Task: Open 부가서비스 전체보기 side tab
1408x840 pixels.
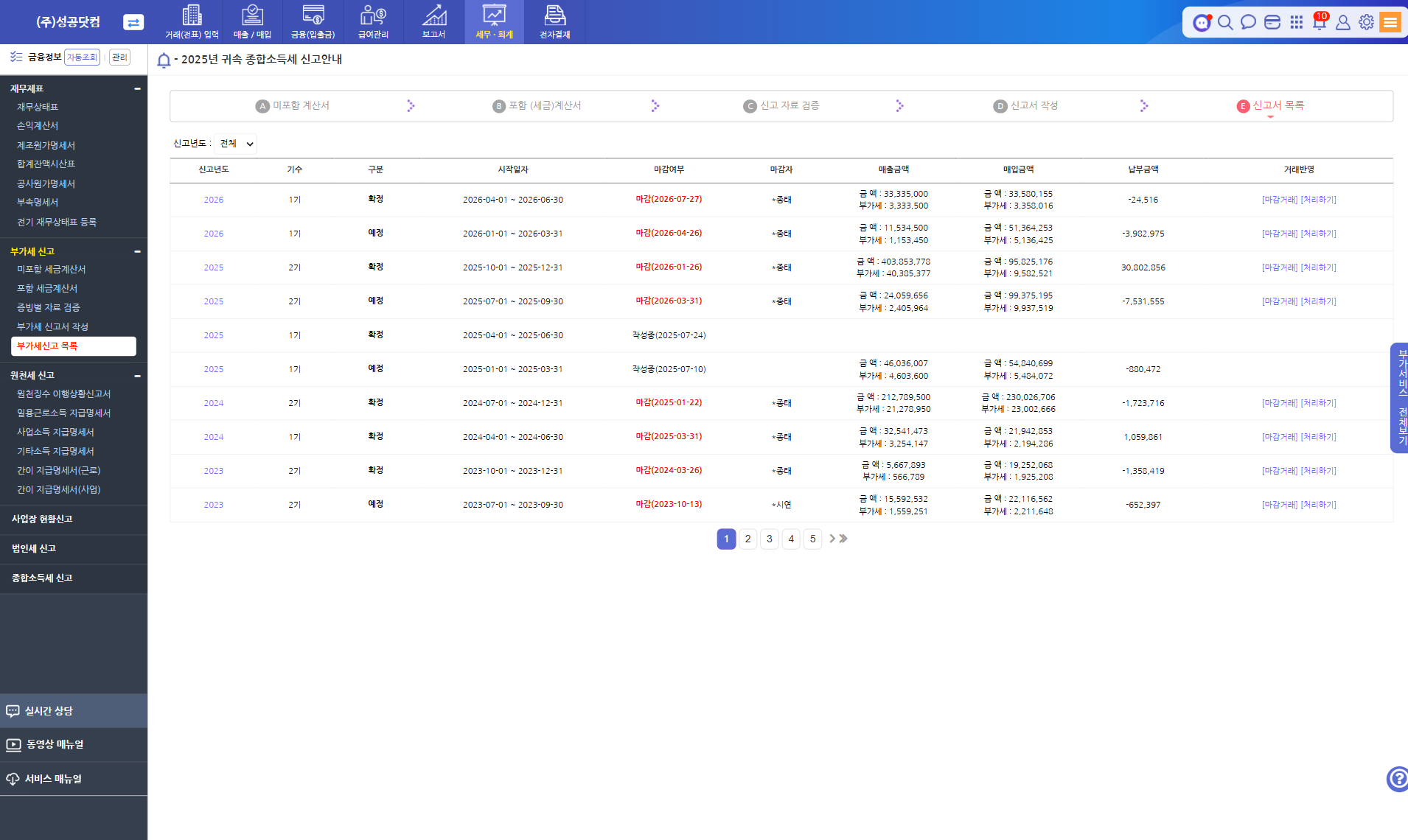Action: point(1400,398)
